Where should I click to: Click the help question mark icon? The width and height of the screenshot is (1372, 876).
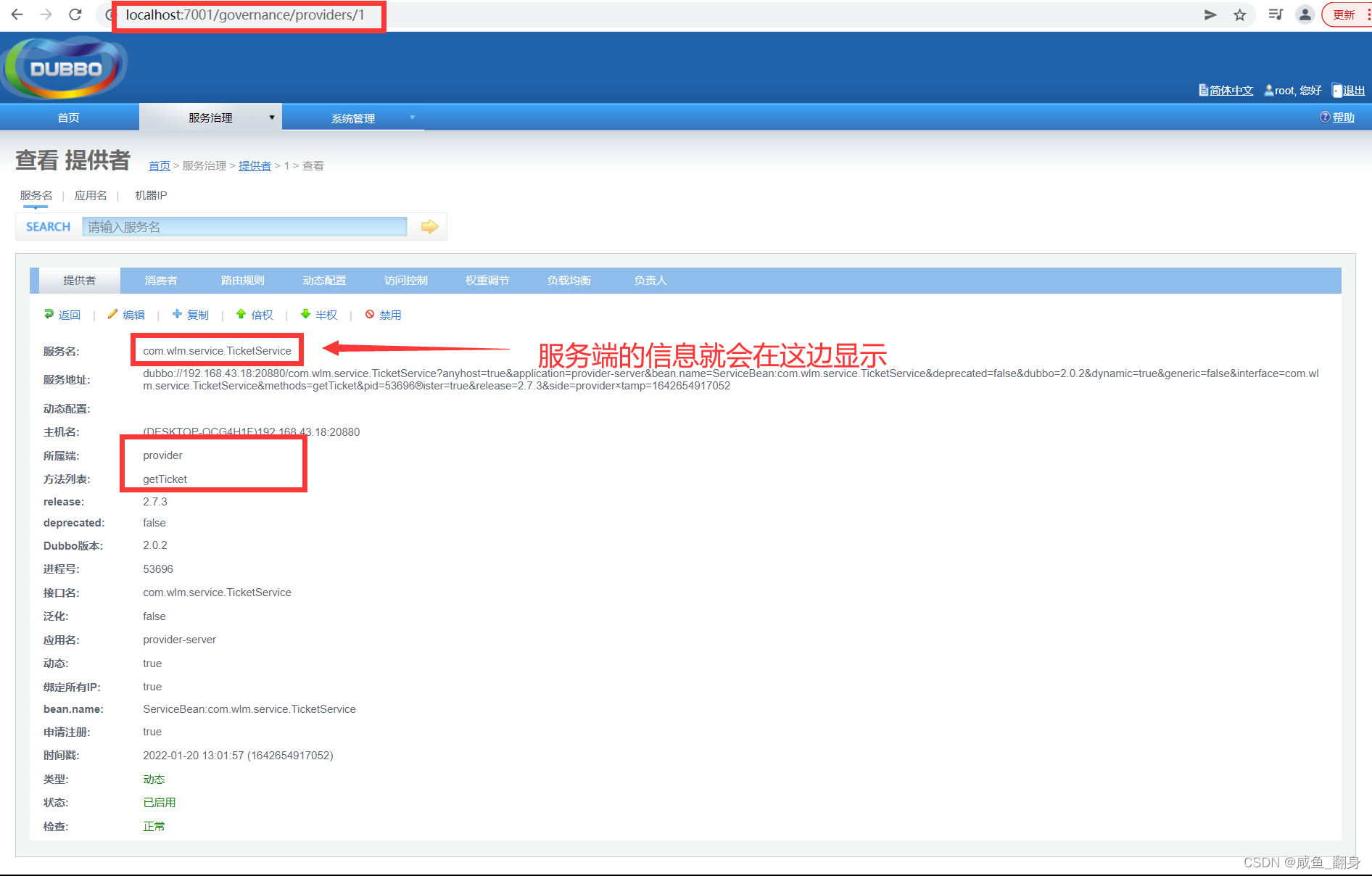[1325, 117]
